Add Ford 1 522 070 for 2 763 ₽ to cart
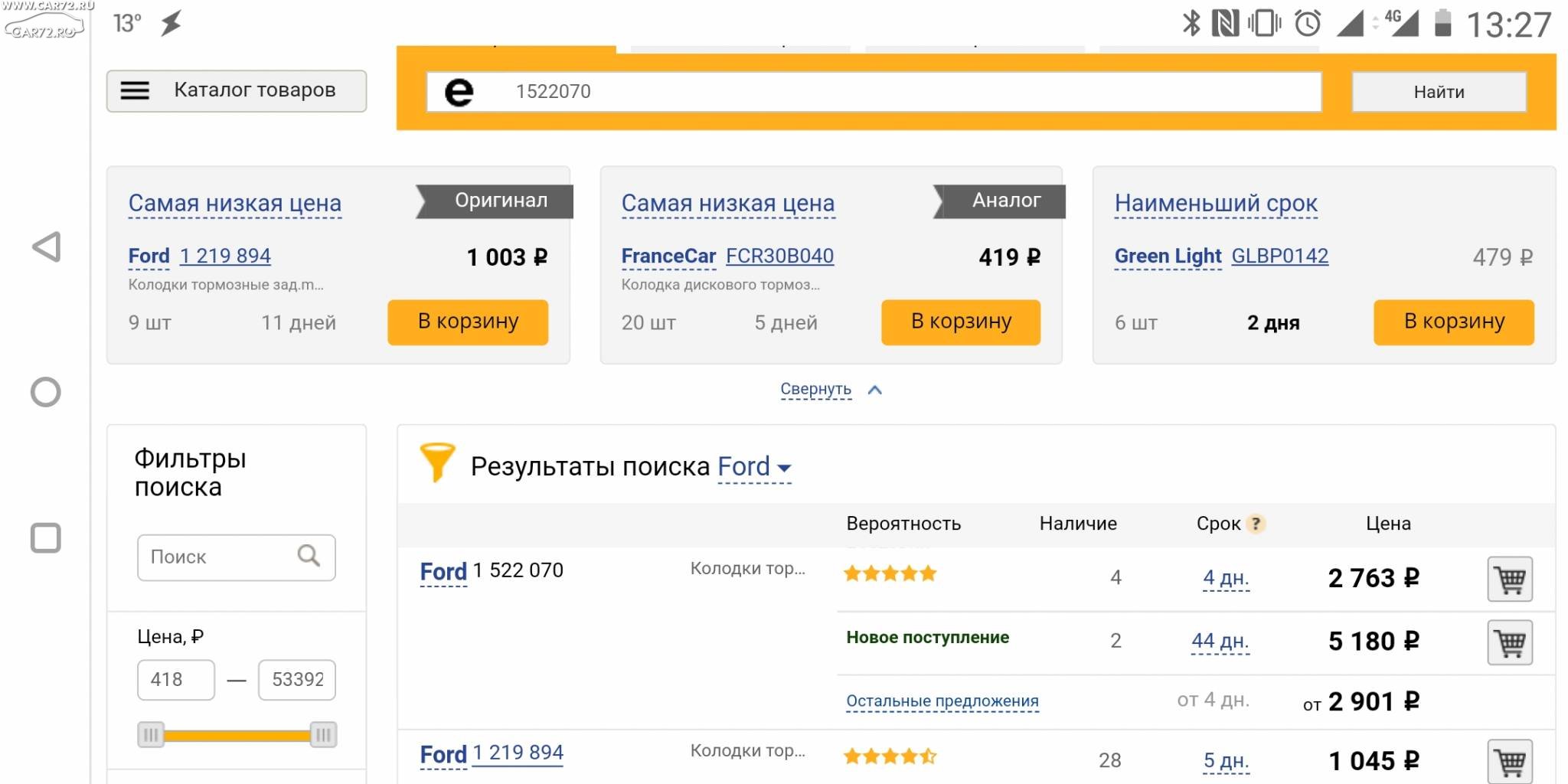Screen dimensions: 1568x784 1509,579
